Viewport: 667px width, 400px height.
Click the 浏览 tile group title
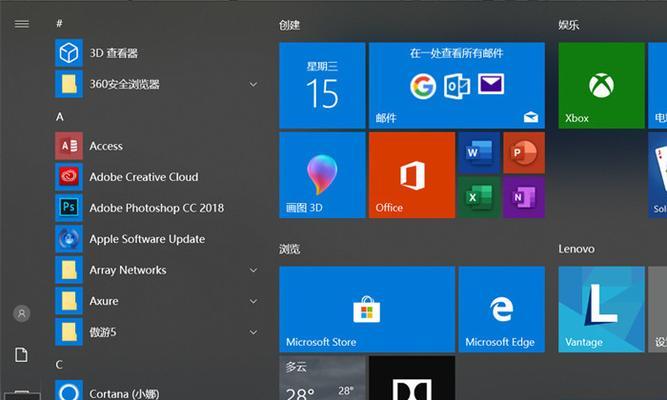click(289, 249)
